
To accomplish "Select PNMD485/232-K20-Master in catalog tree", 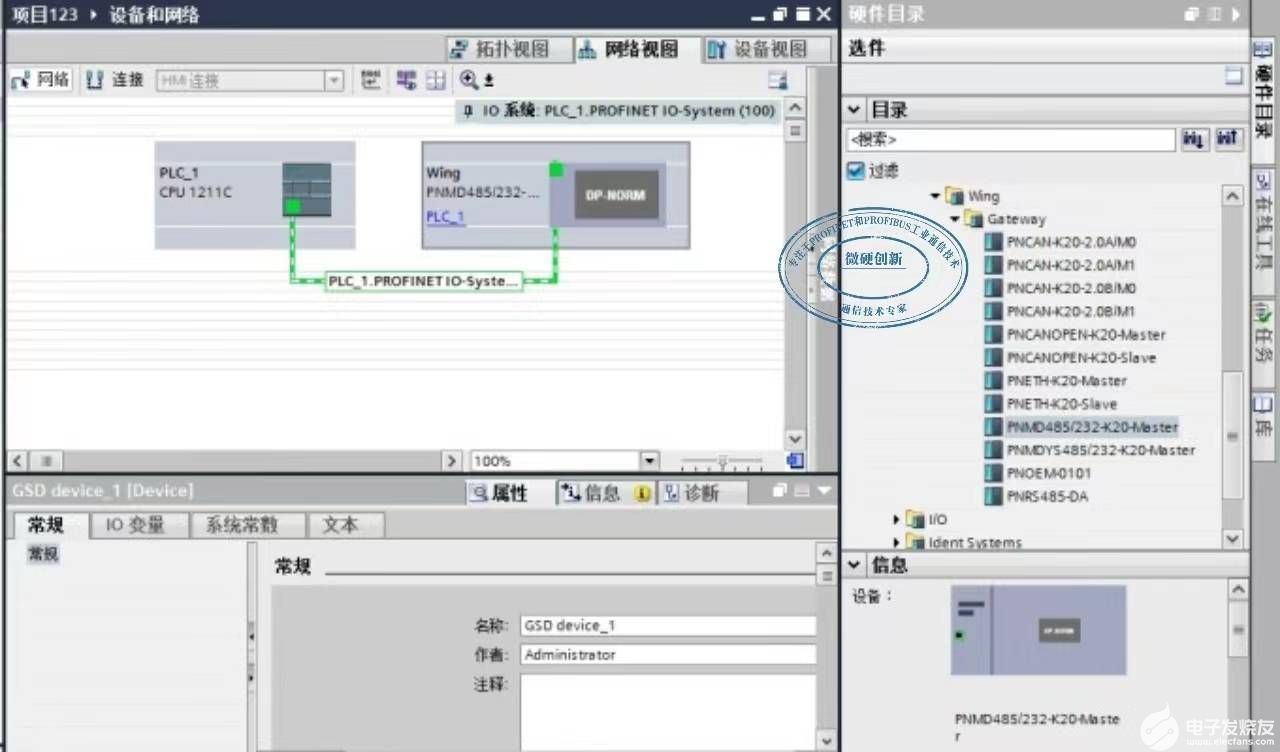I will coord(1081,427).
